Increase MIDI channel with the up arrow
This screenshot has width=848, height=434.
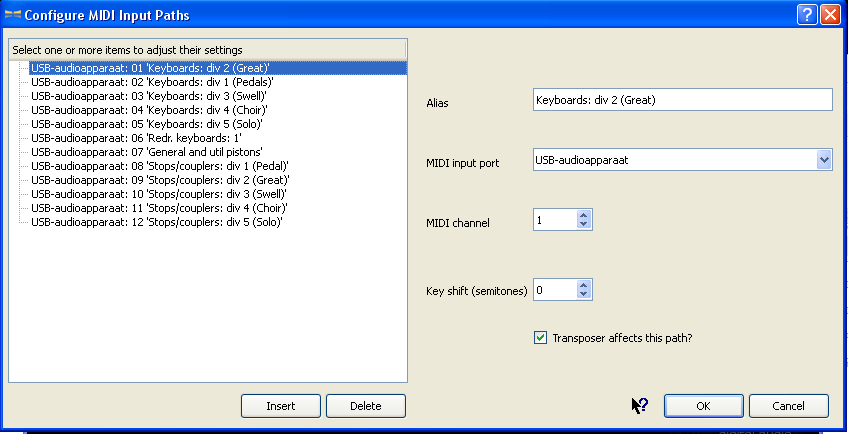583,215
